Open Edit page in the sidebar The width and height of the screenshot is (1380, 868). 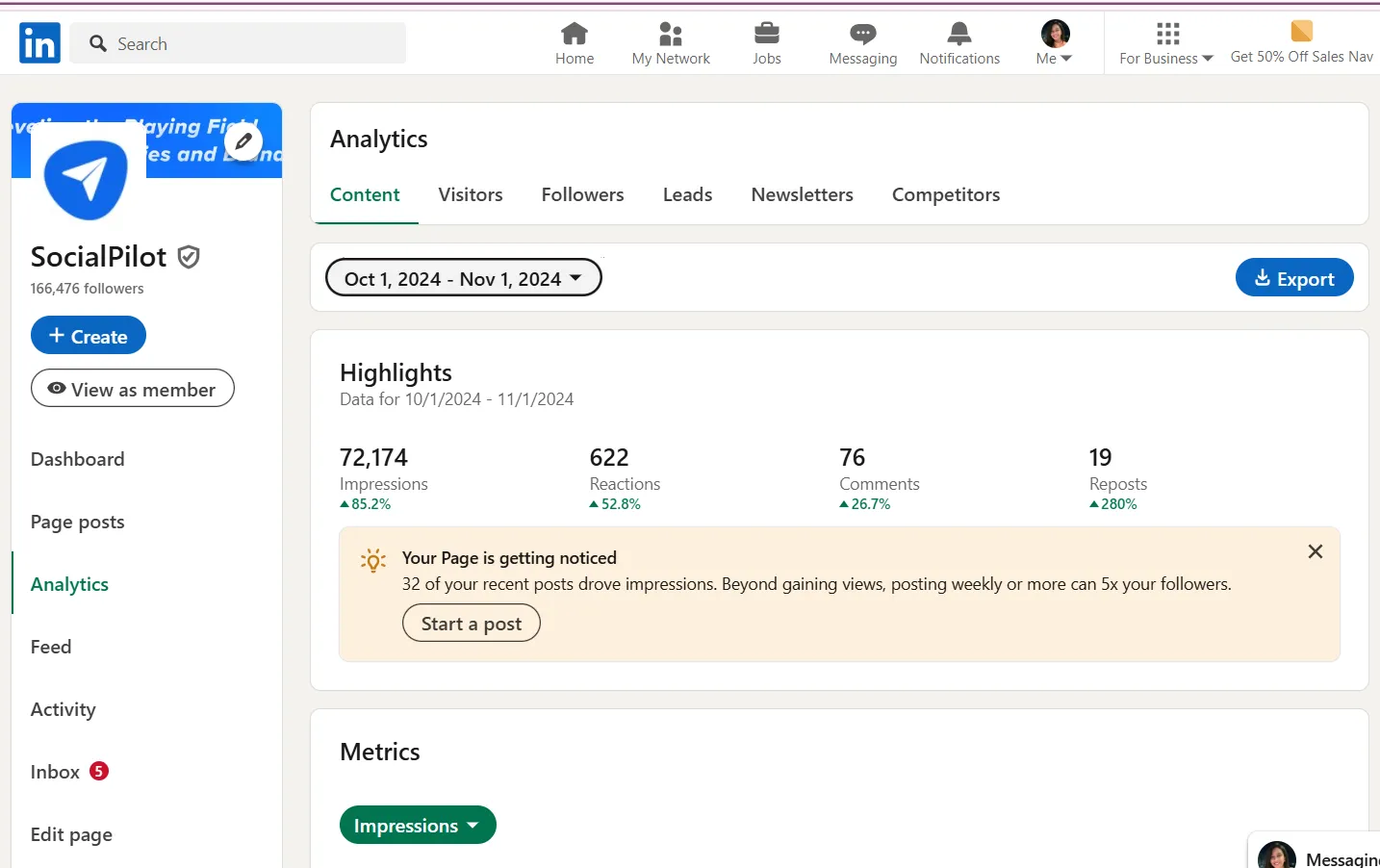(x=72, y=834)
